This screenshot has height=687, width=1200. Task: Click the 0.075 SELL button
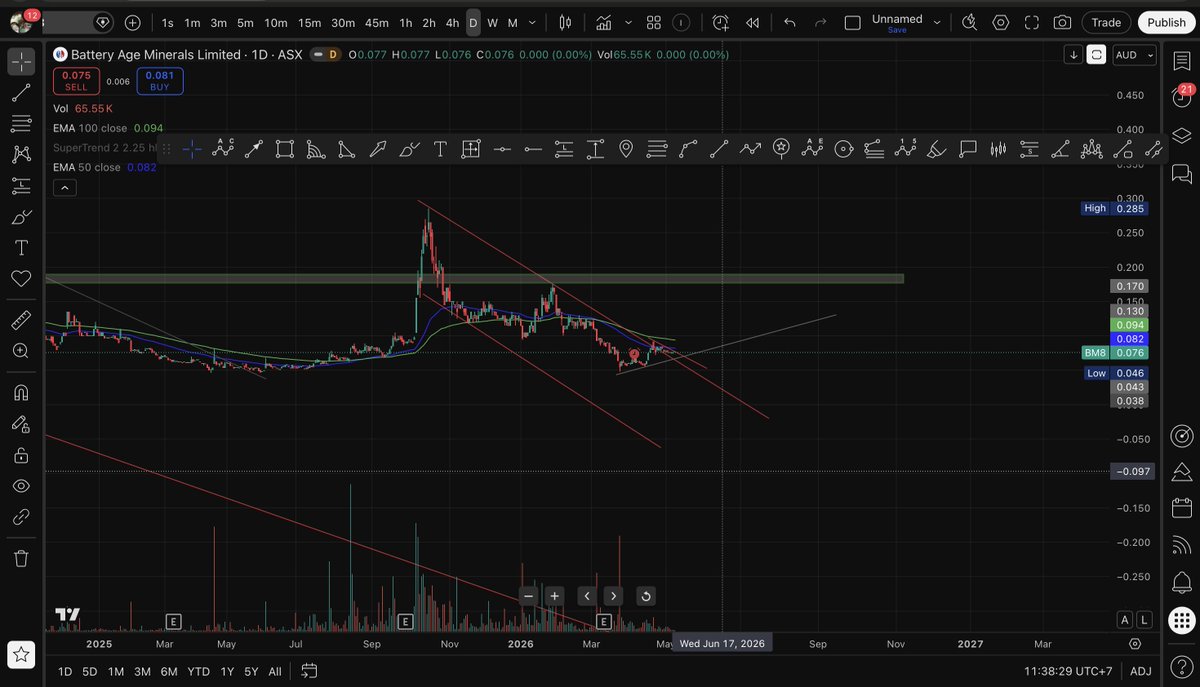[x=76, y=81]
